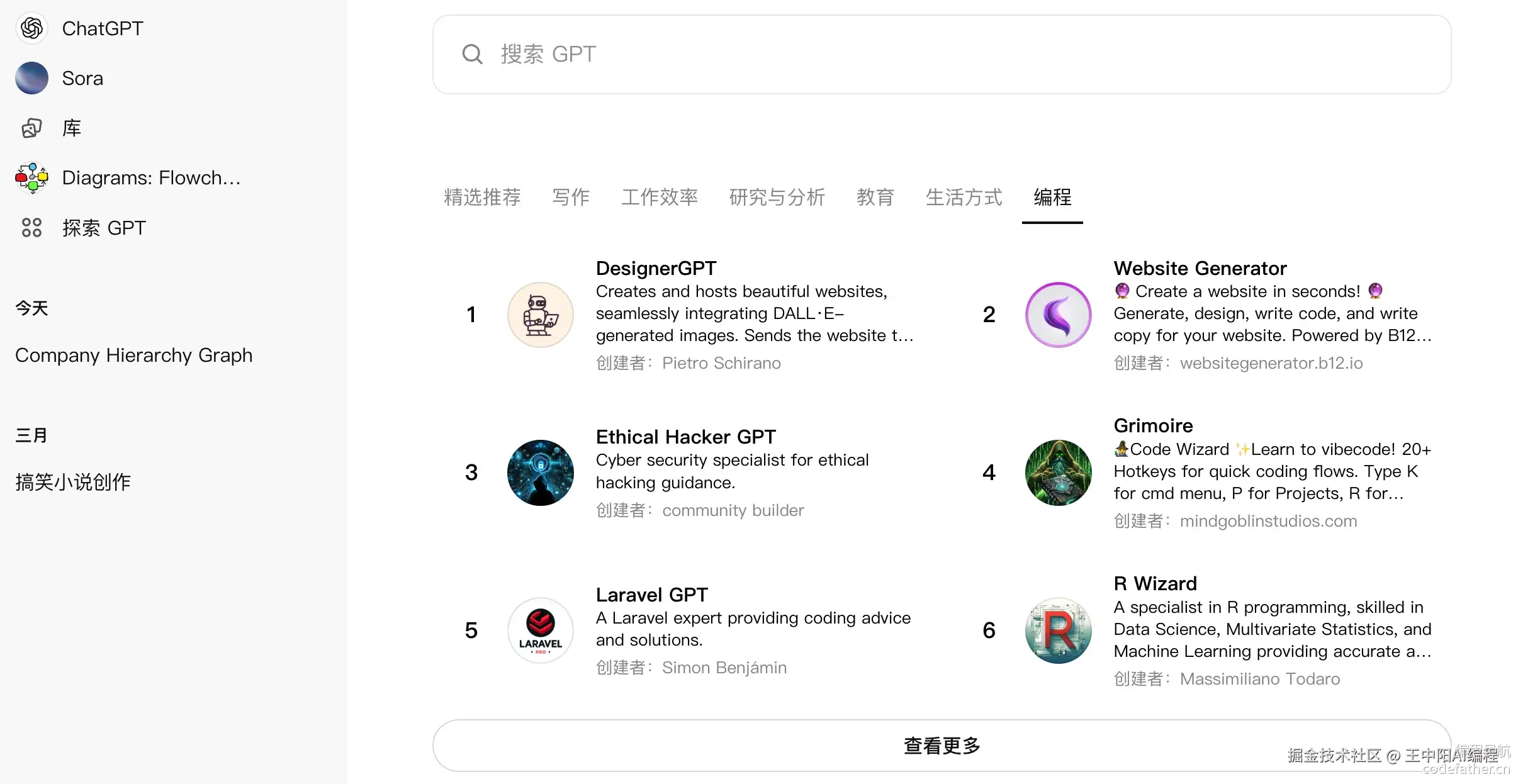
Task: Switch to the 精选推荐 tab
Action: click(x=482, y=198)
